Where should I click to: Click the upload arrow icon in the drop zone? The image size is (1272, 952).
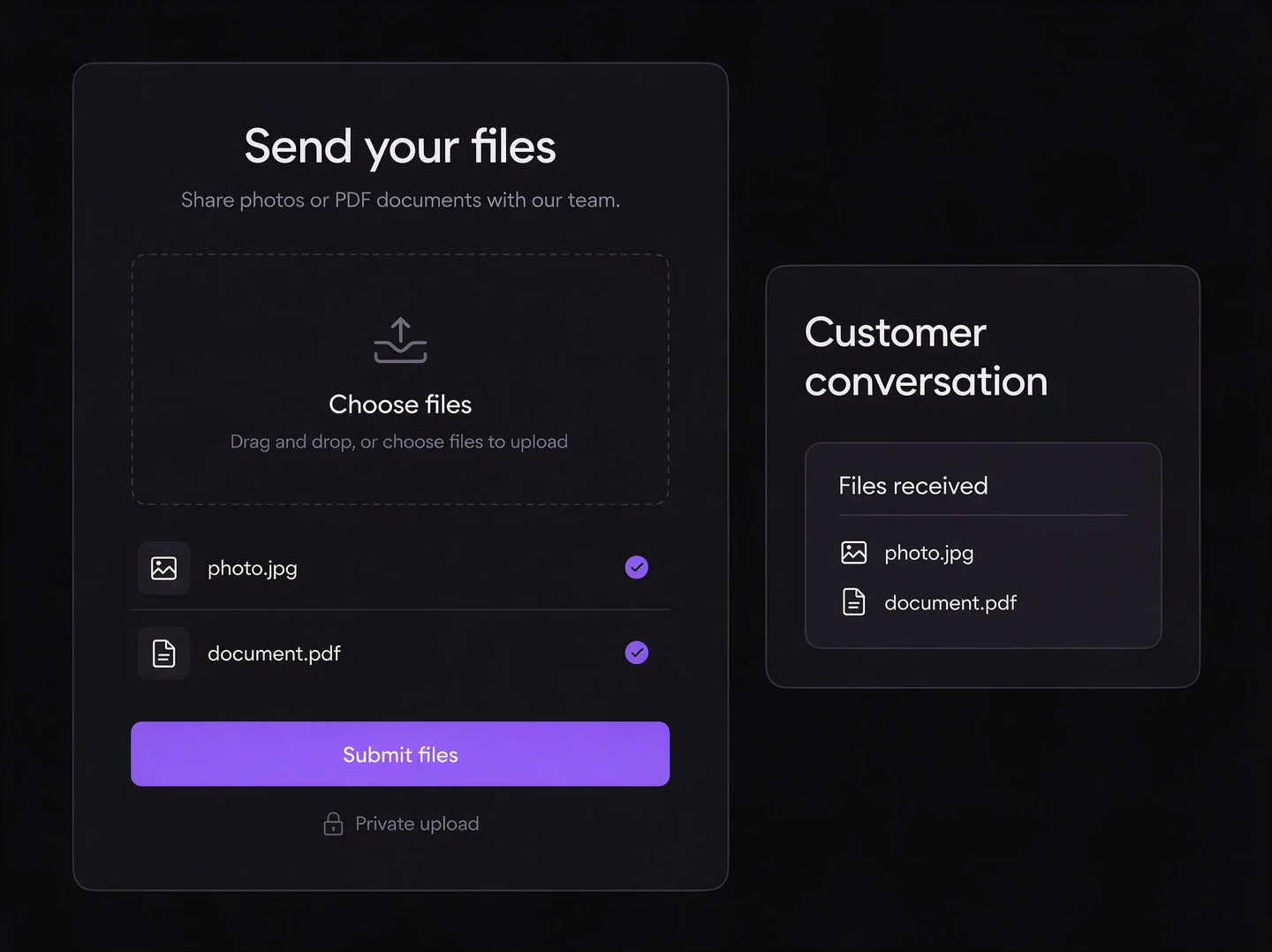click(400, 340)
